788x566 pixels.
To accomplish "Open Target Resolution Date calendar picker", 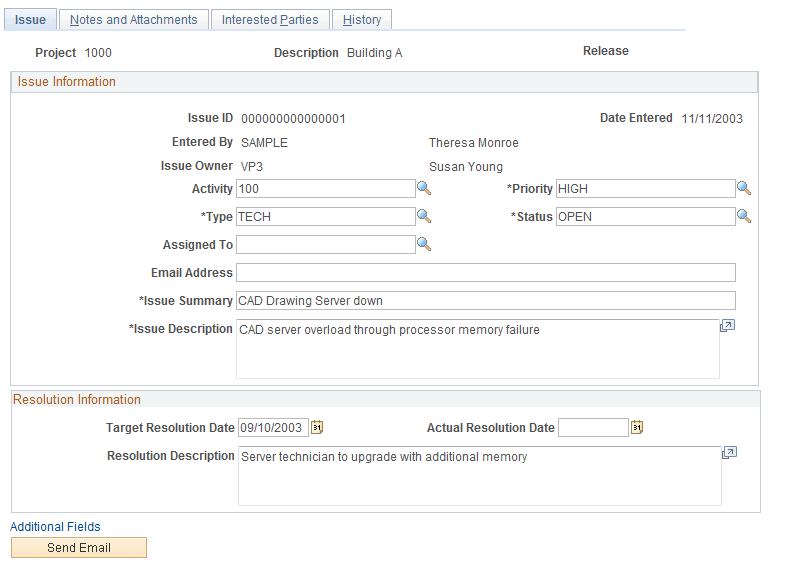I will point(317,427).
